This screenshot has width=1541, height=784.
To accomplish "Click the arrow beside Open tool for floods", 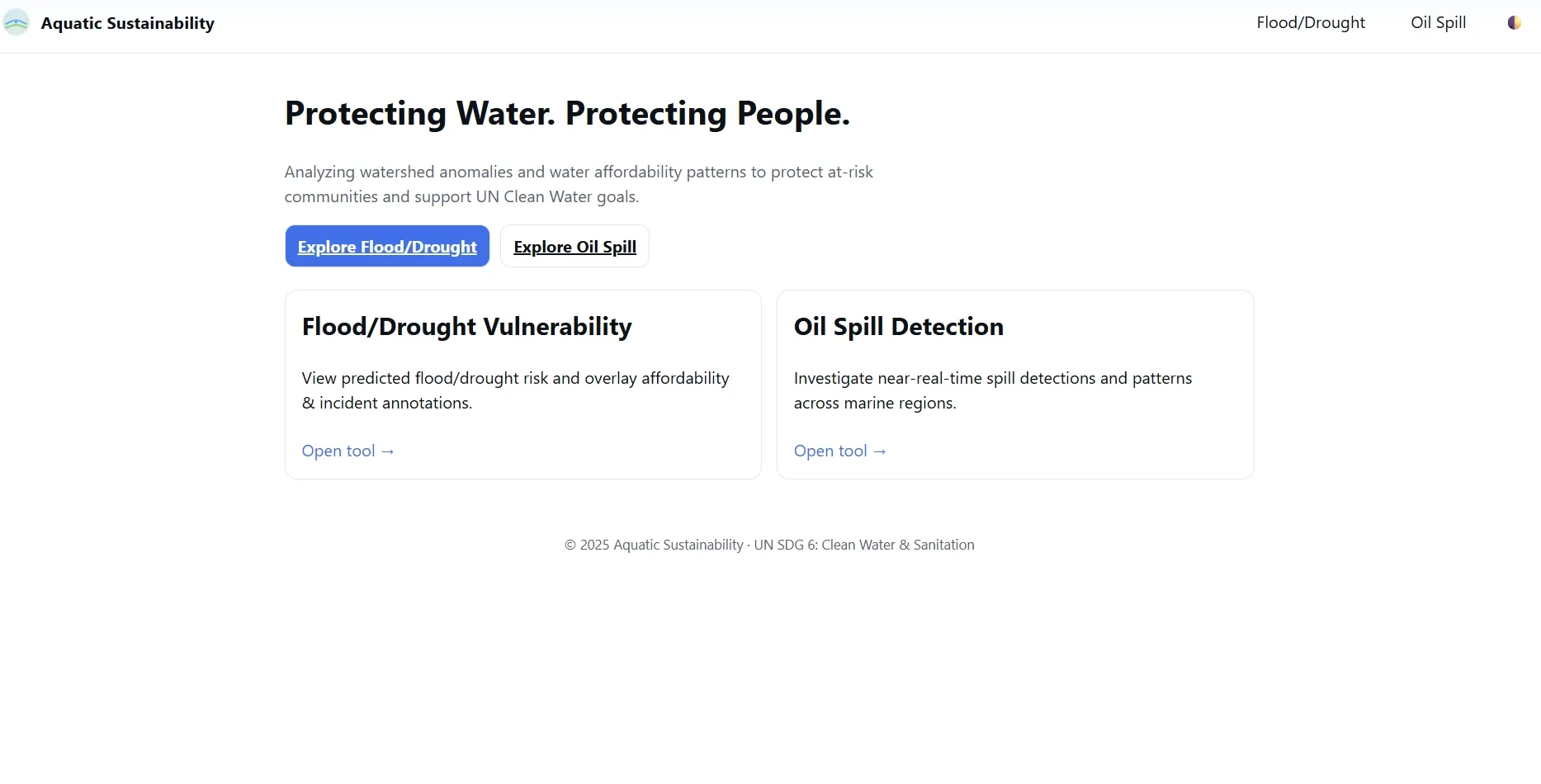I will pos(386,451).
